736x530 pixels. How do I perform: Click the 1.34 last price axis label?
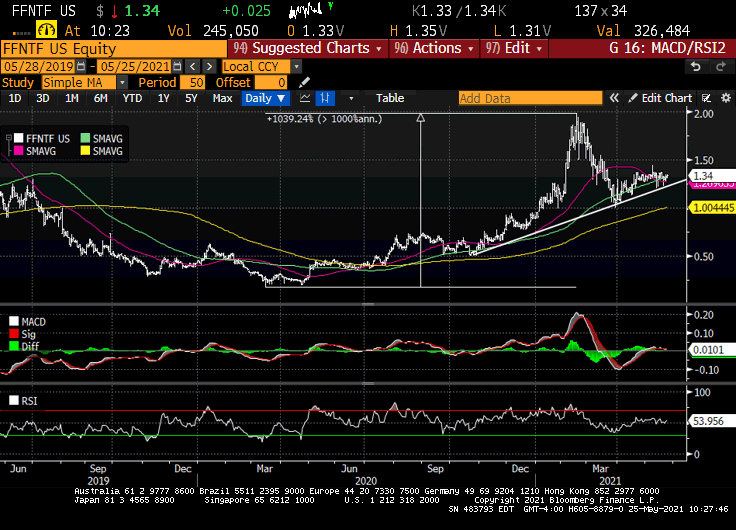pos(712,176)
